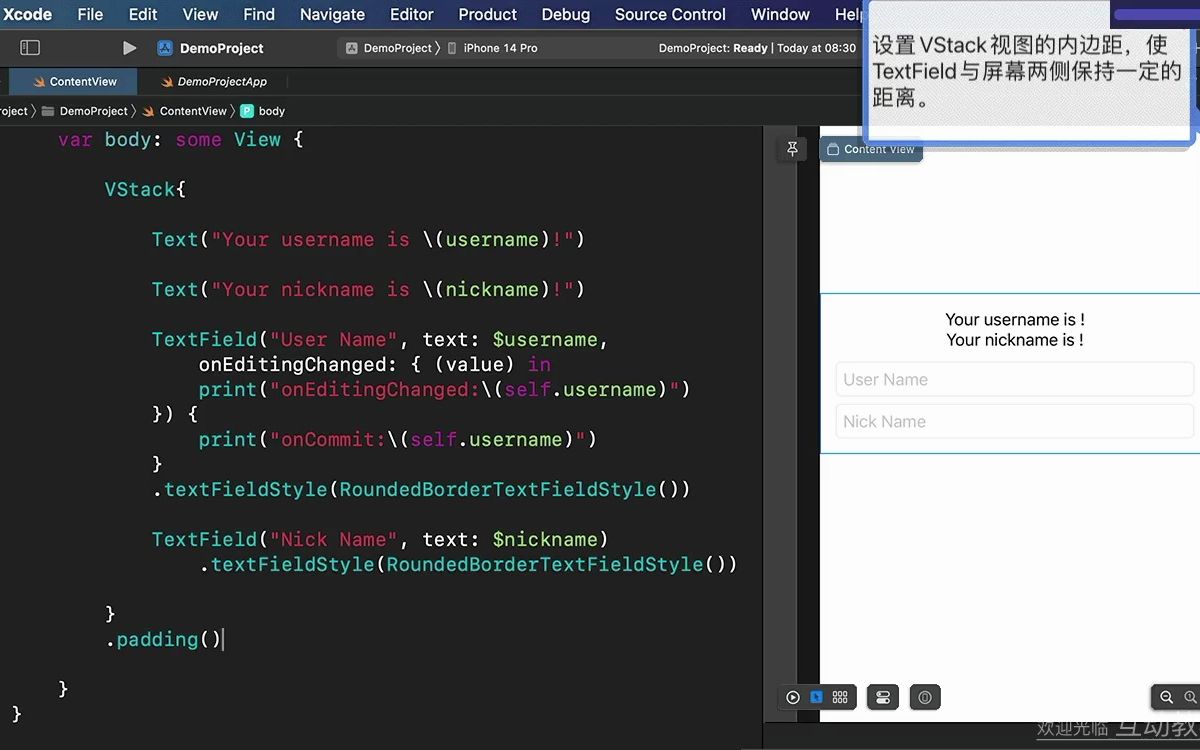Click the Accessibility info icon in preview bar
This screenshot has width=1200, height=750.
pyautogui.click(x=924, y=697)
